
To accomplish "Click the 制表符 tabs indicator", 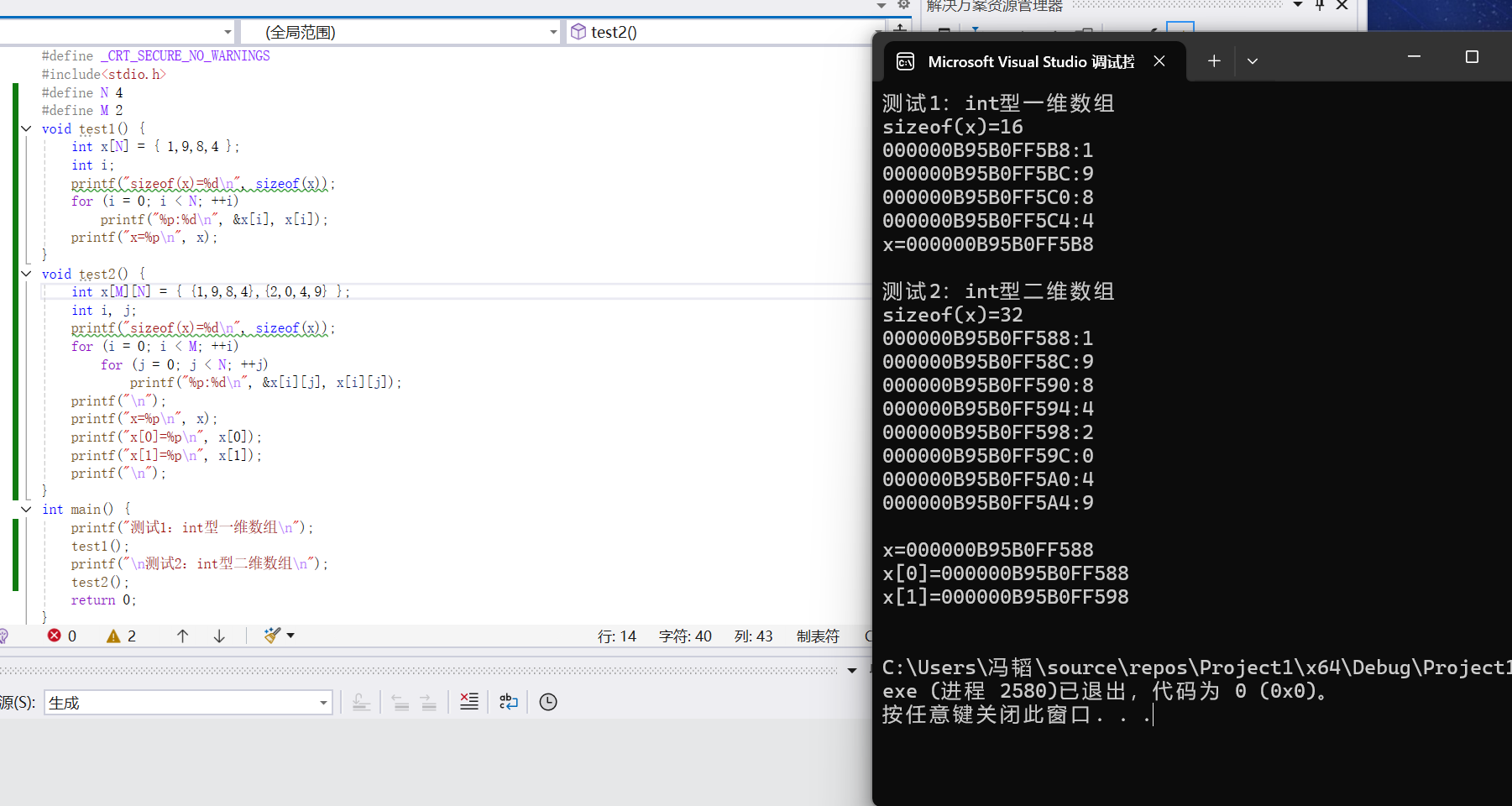I will click(818, 636).
